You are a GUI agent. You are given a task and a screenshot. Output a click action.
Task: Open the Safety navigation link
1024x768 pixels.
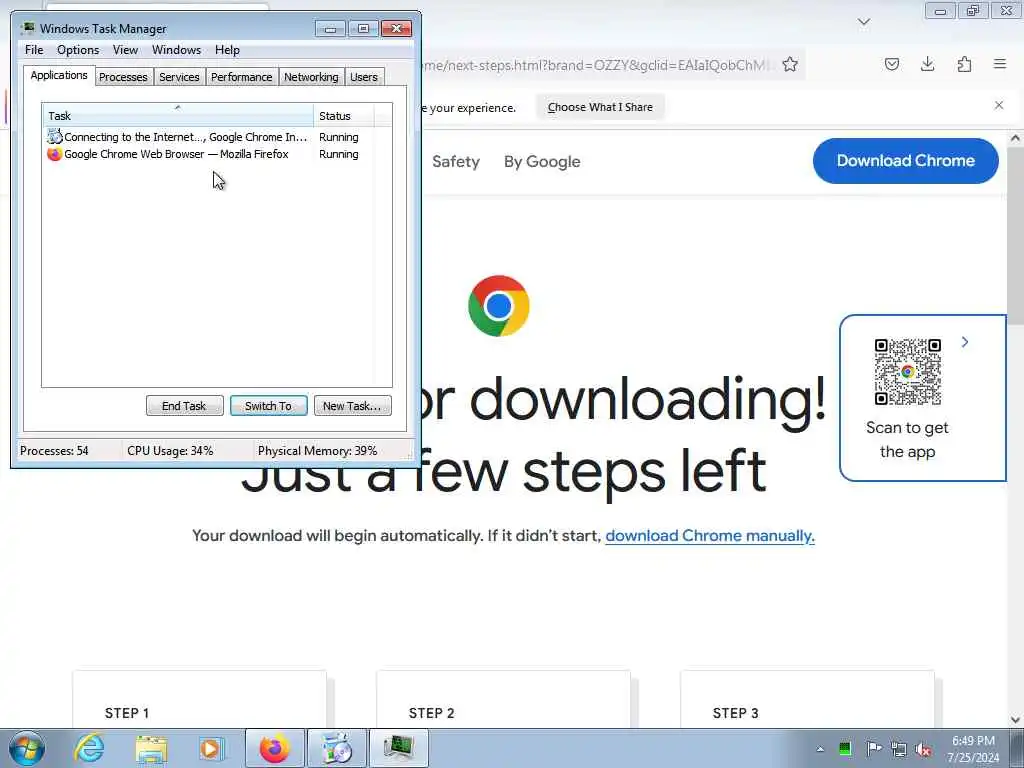pyautogui.click(x=456, y=161)
